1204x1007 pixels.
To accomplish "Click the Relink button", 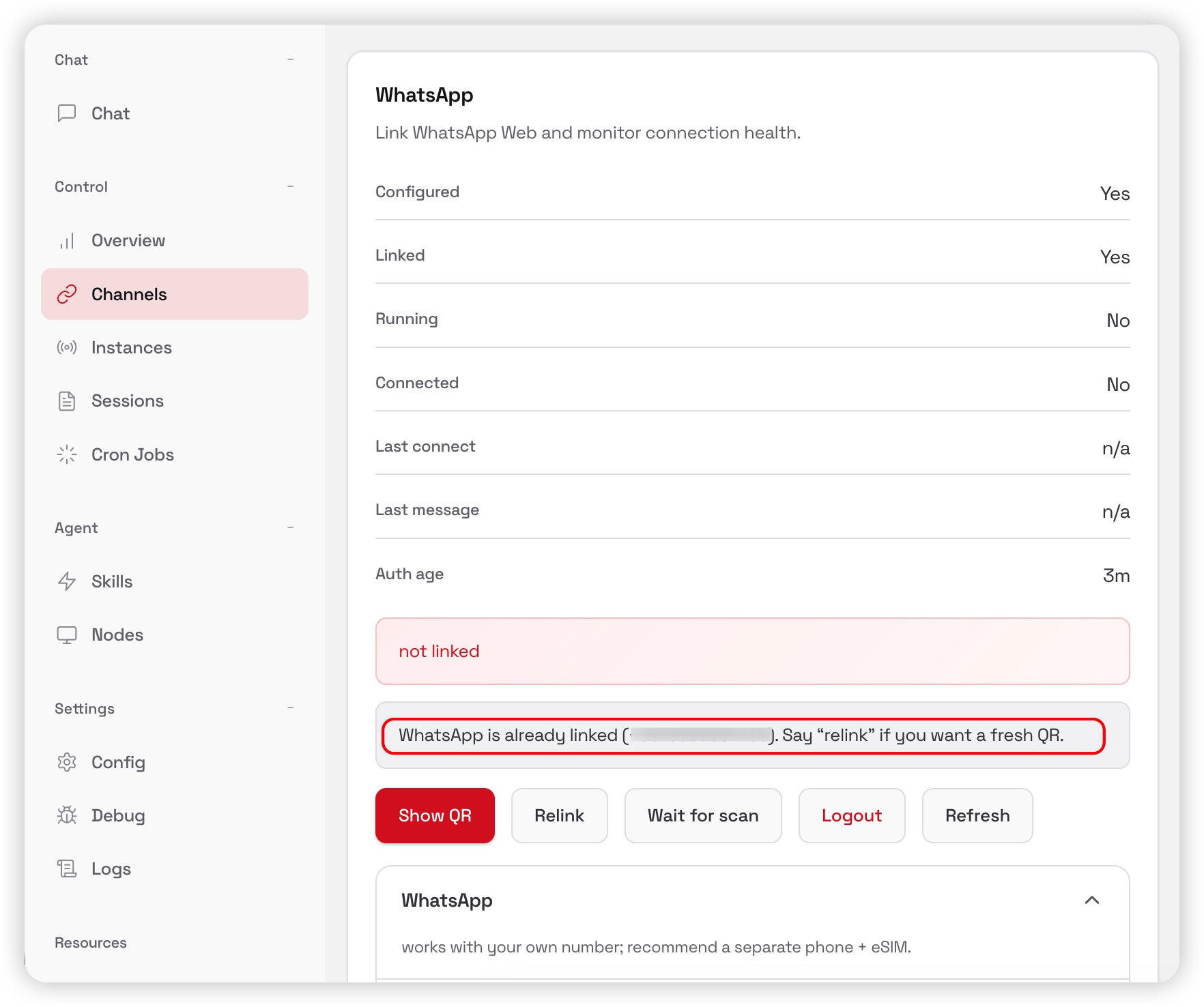I will (560, 816).
